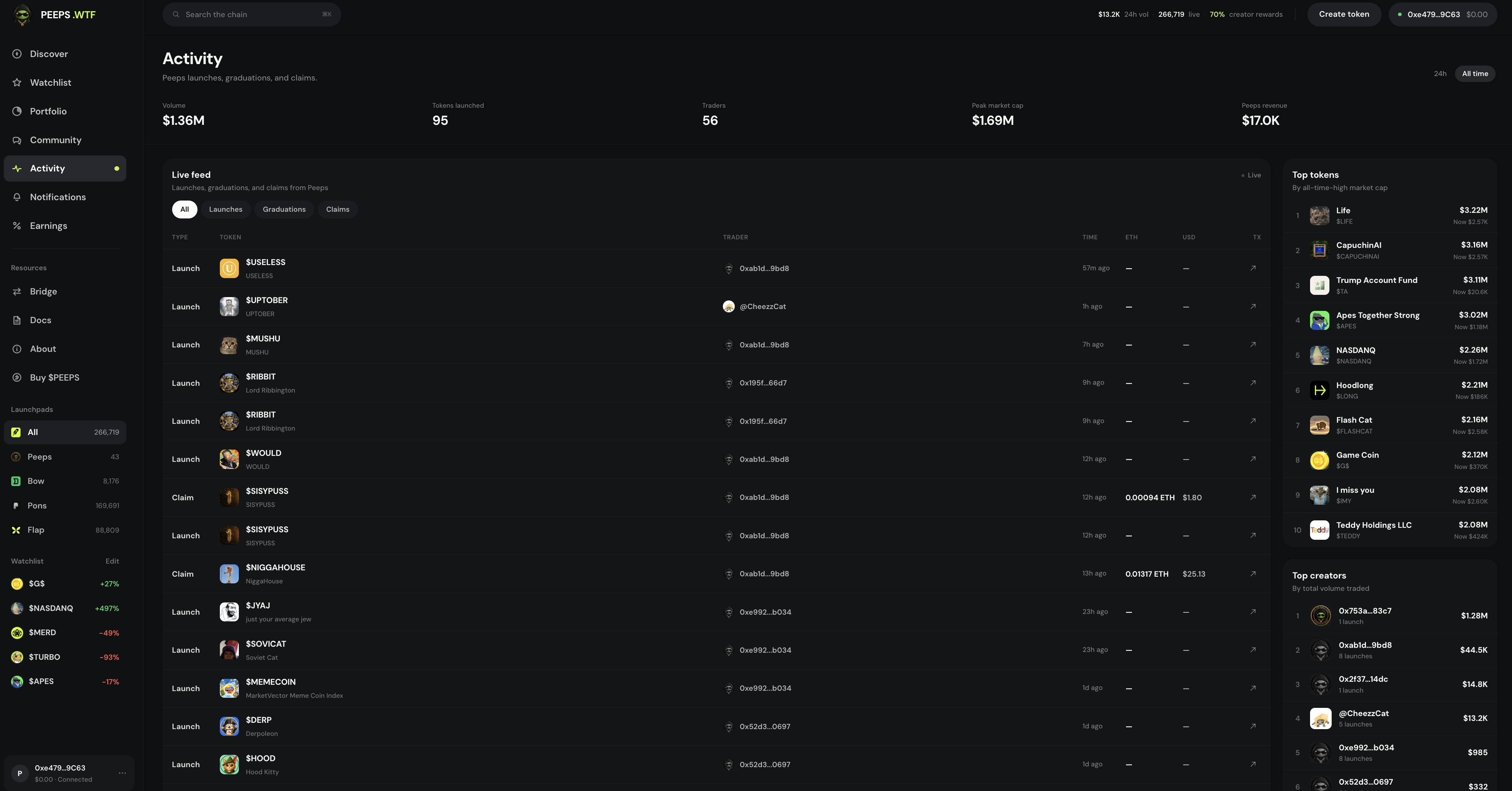Screen dimensions: 1512x791
Task: Open creator 0x753a...83c7 in Top creators
Action: (x=1389, y=616)
